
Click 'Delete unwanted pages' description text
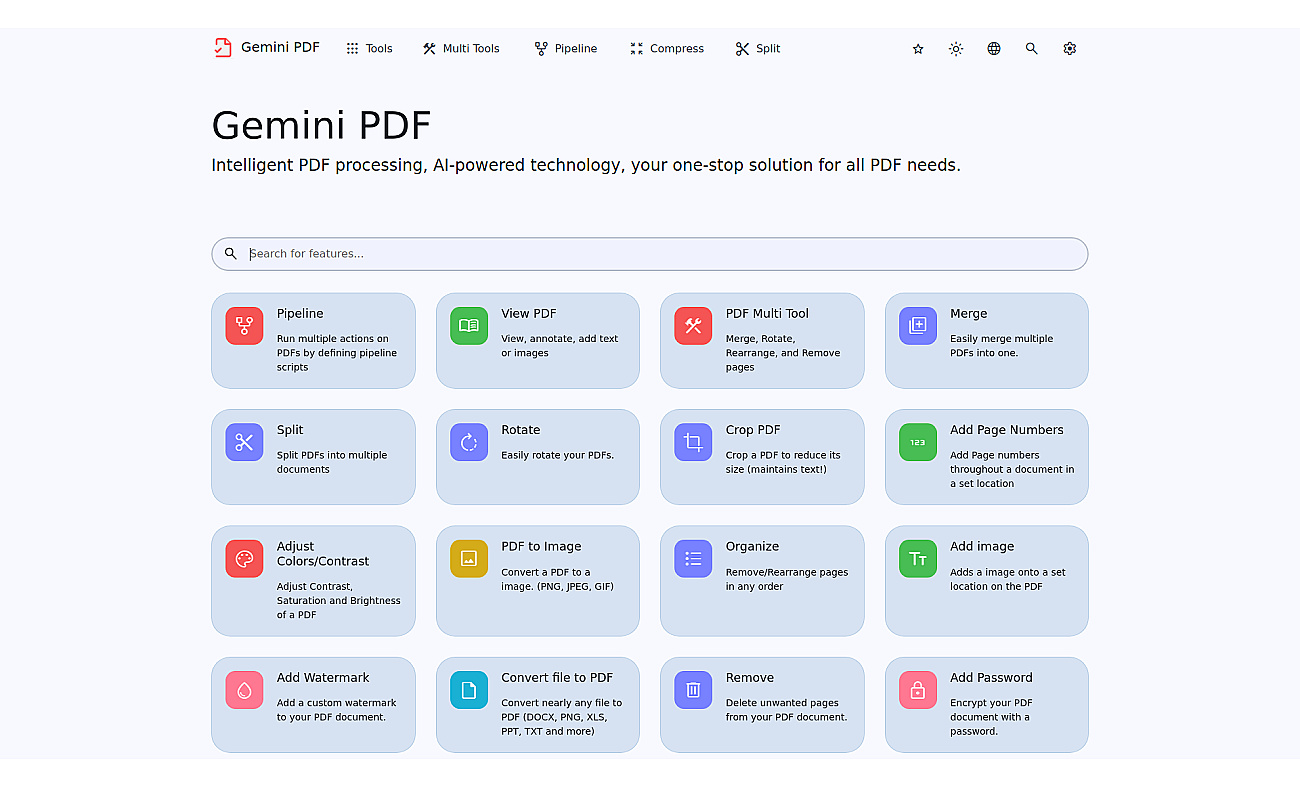[786, 710]
